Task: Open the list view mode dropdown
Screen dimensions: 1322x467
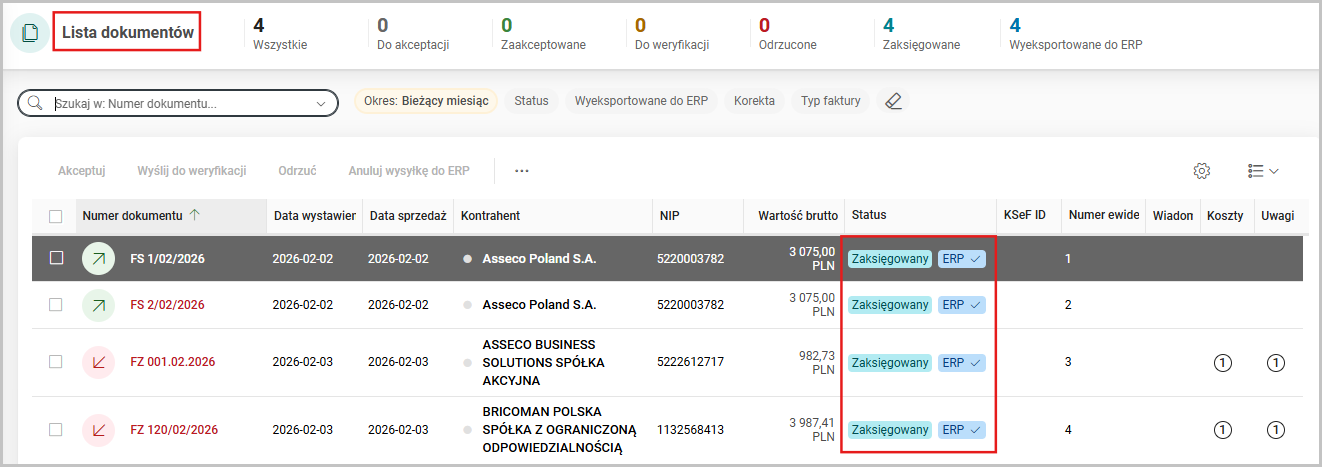Action: [1263, 171]
